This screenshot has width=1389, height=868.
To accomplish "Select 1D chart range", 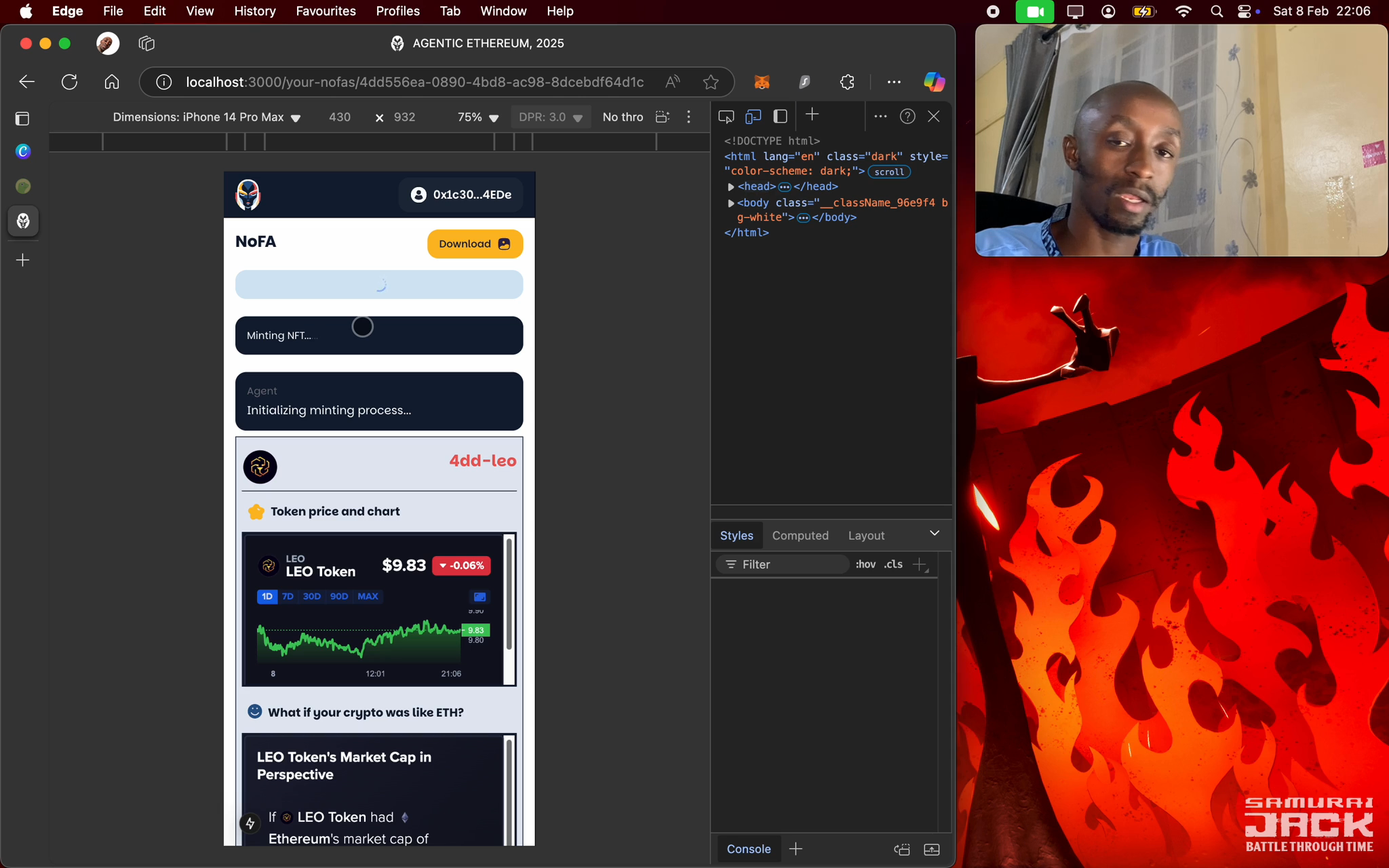I will pyautogui.click(x=267, y=597).
